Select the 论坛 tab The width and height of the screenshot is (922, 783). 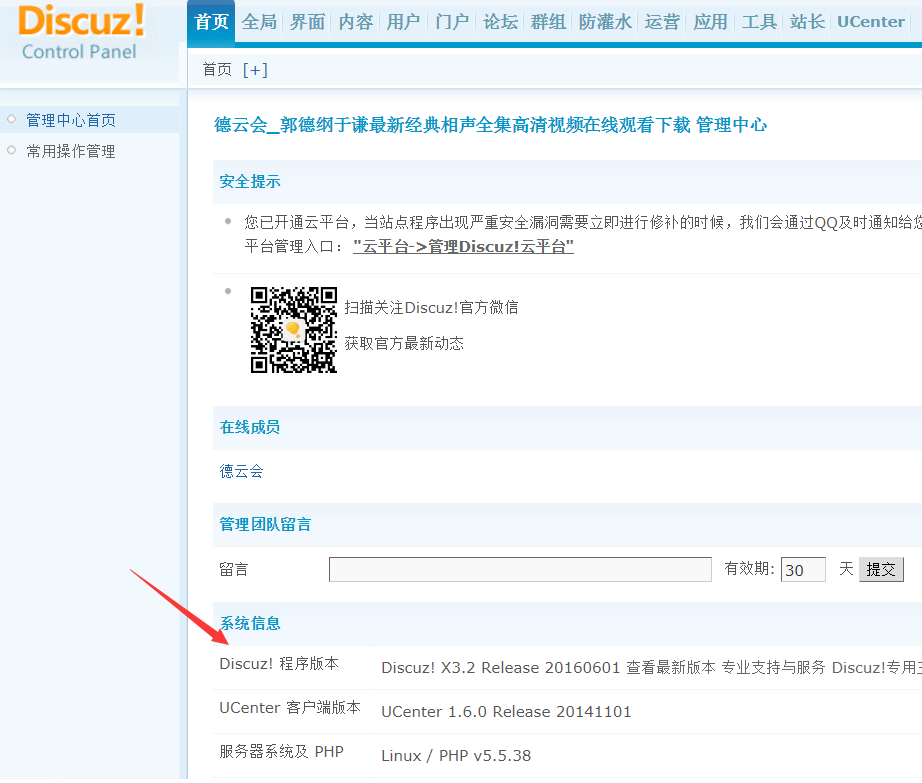pos(500,22)
